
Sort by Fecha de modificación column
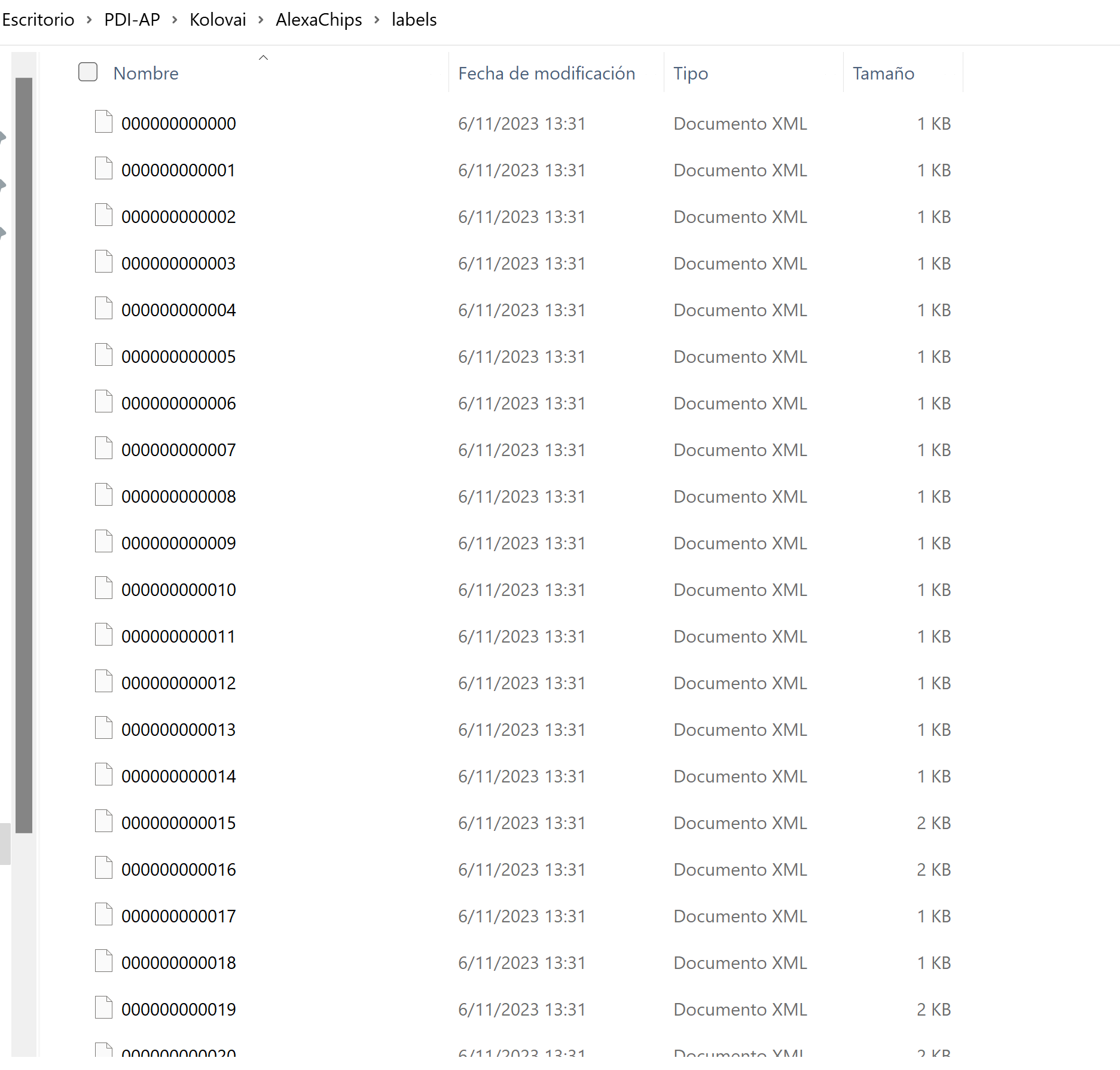[547, 74]
